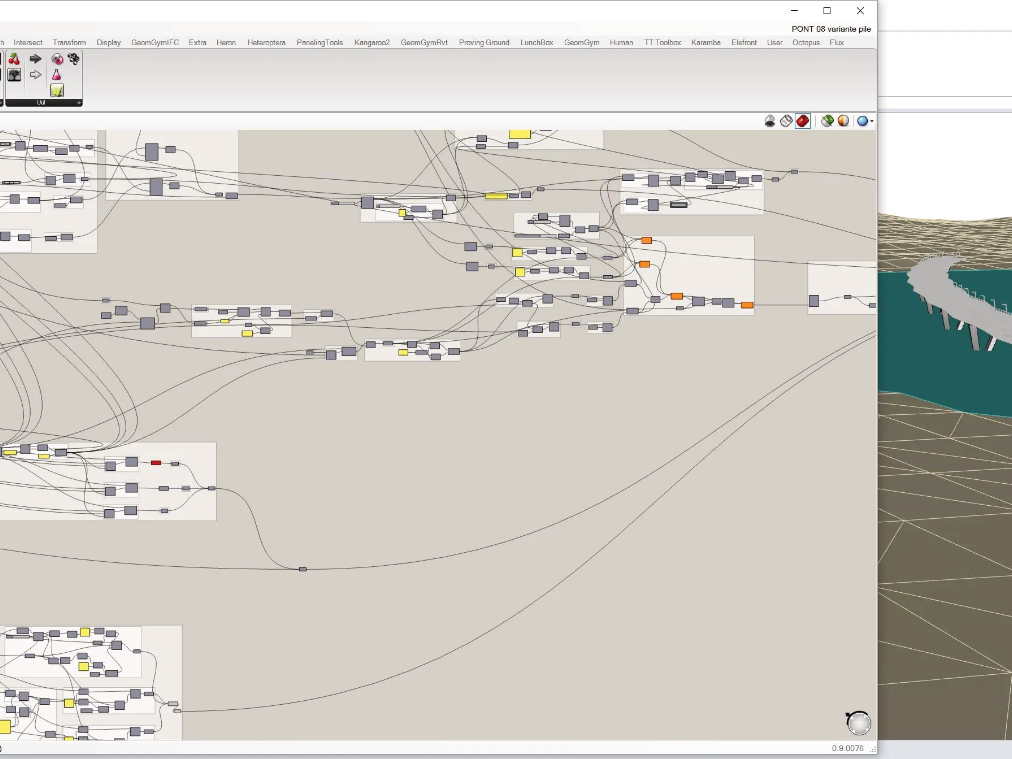This screenshot has height=759, width=1012.
Task: Click the tree icon in Util panel
Action: point(15,75)
